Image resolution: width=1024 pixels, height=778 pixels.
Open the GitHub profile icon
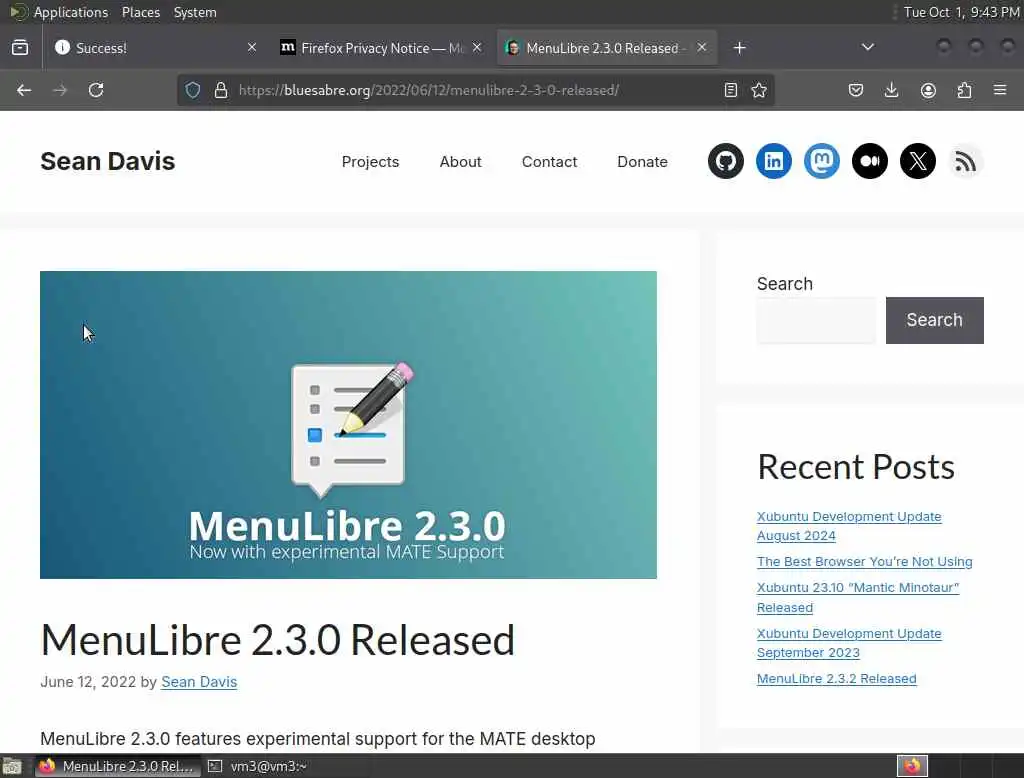(726, 161)
